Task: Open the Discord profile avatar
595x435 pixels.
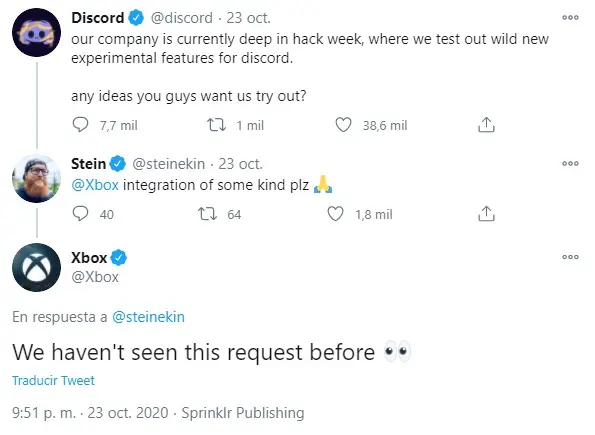Action: pos(36,33)
